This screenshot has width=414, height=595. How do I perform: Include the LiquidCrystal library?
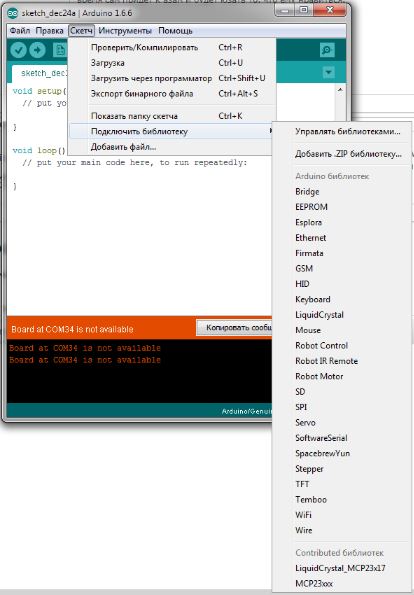click(x=319, y=315)
